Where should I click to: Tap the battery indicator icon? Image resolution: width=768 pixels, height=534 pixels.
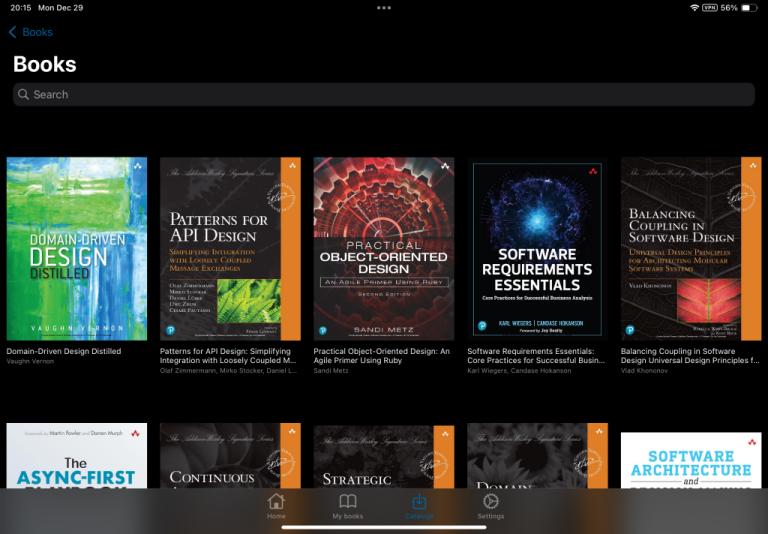coord(750,8)
